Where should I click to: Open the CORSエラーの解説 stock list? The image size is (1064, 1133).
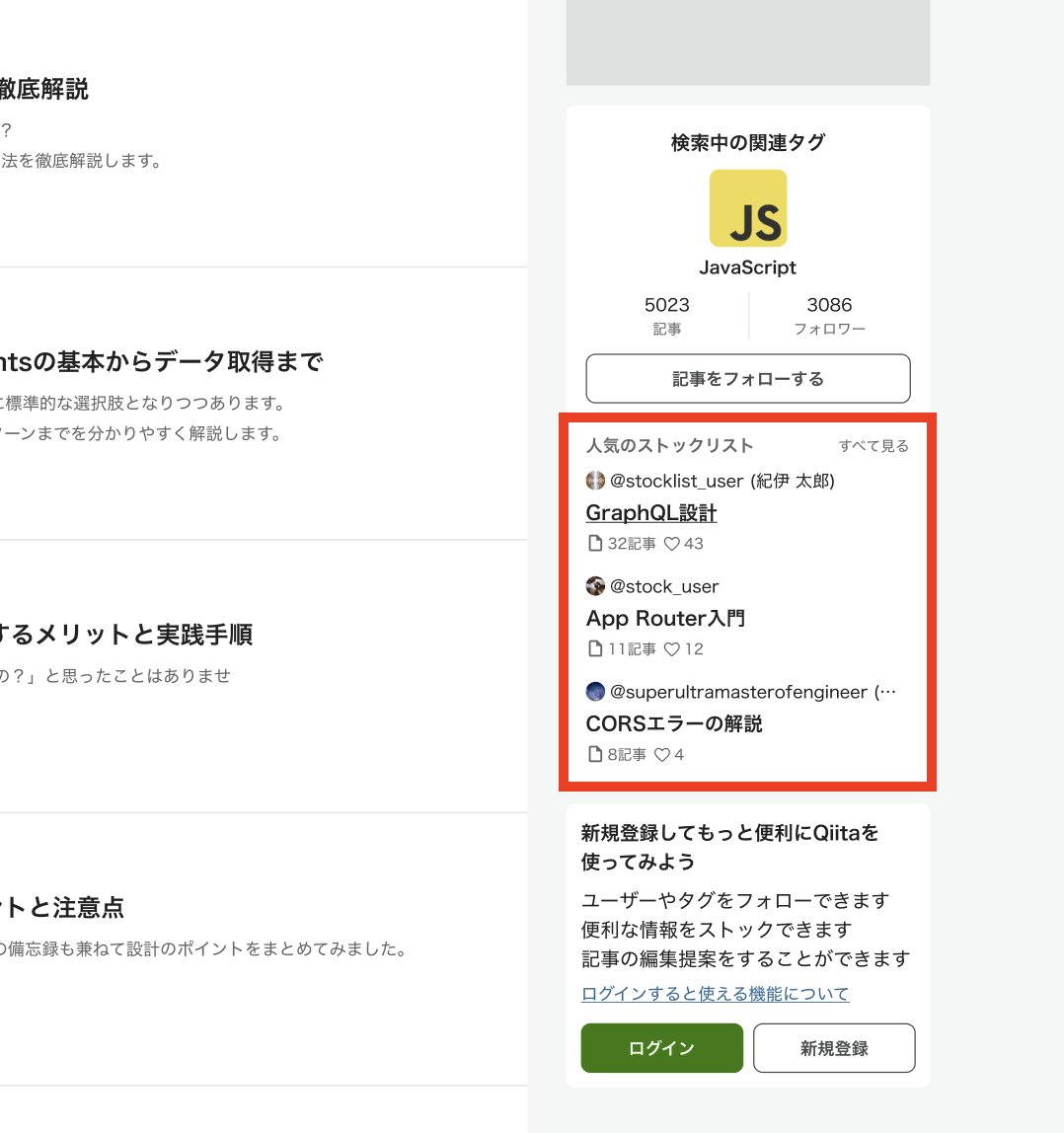674,724
